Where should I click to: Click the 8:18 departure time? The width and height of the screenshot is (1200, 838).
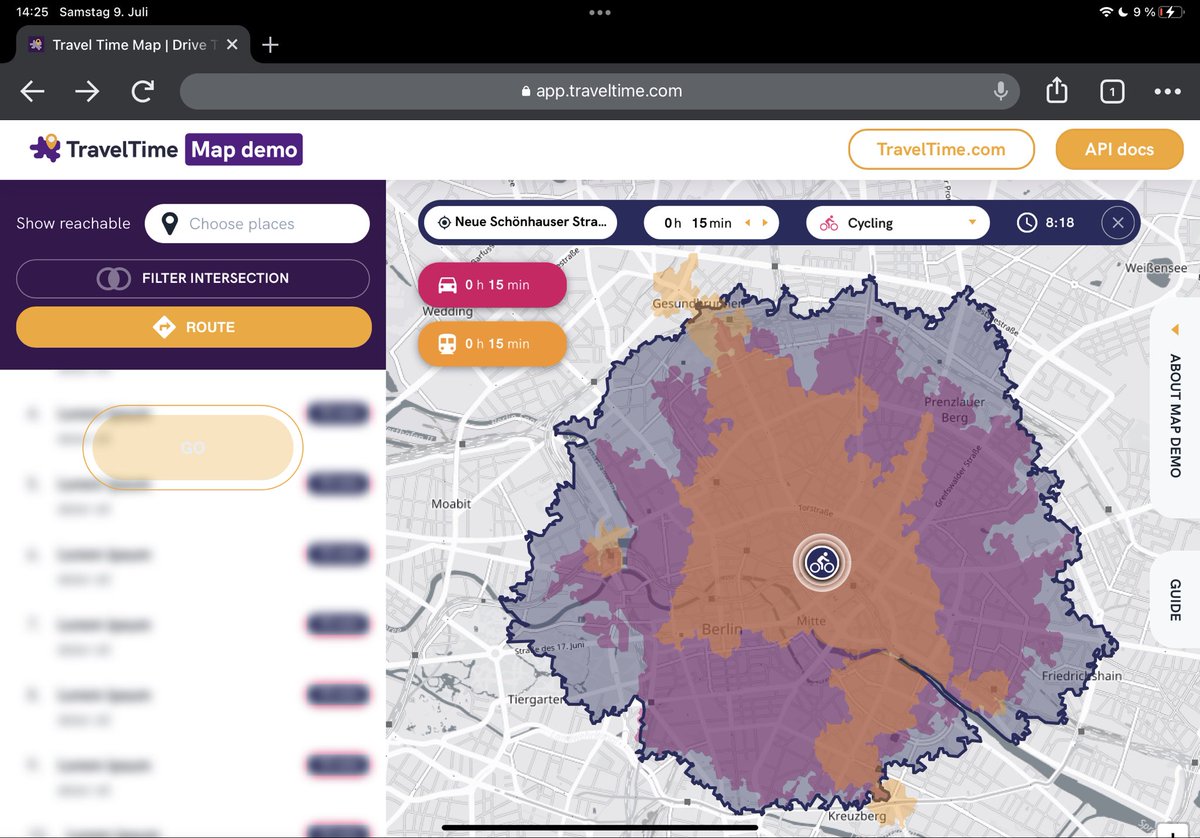pos(1060,223)
